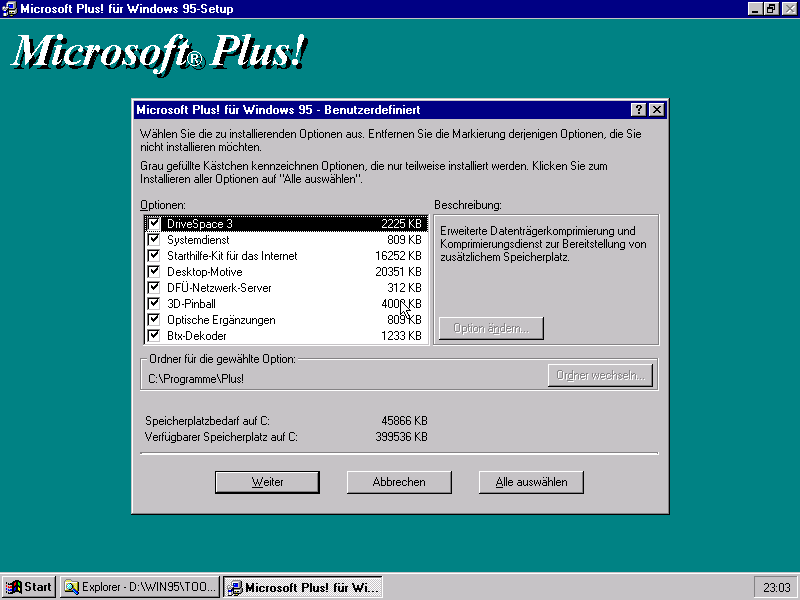Select the Optische Ergänzungen label
The height and width of the screenshot is (600, 800).
click(221, 320)
